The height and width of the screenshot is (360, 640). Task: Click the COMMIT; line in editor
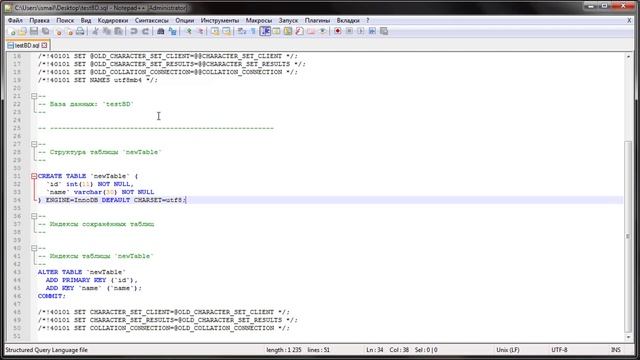click(51, 296)
